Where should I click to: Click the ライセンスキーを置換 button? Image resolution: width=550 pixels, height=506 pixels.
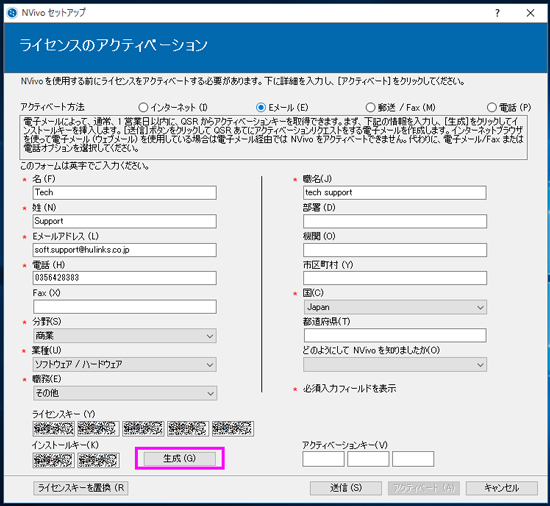(x=81, y=488)
